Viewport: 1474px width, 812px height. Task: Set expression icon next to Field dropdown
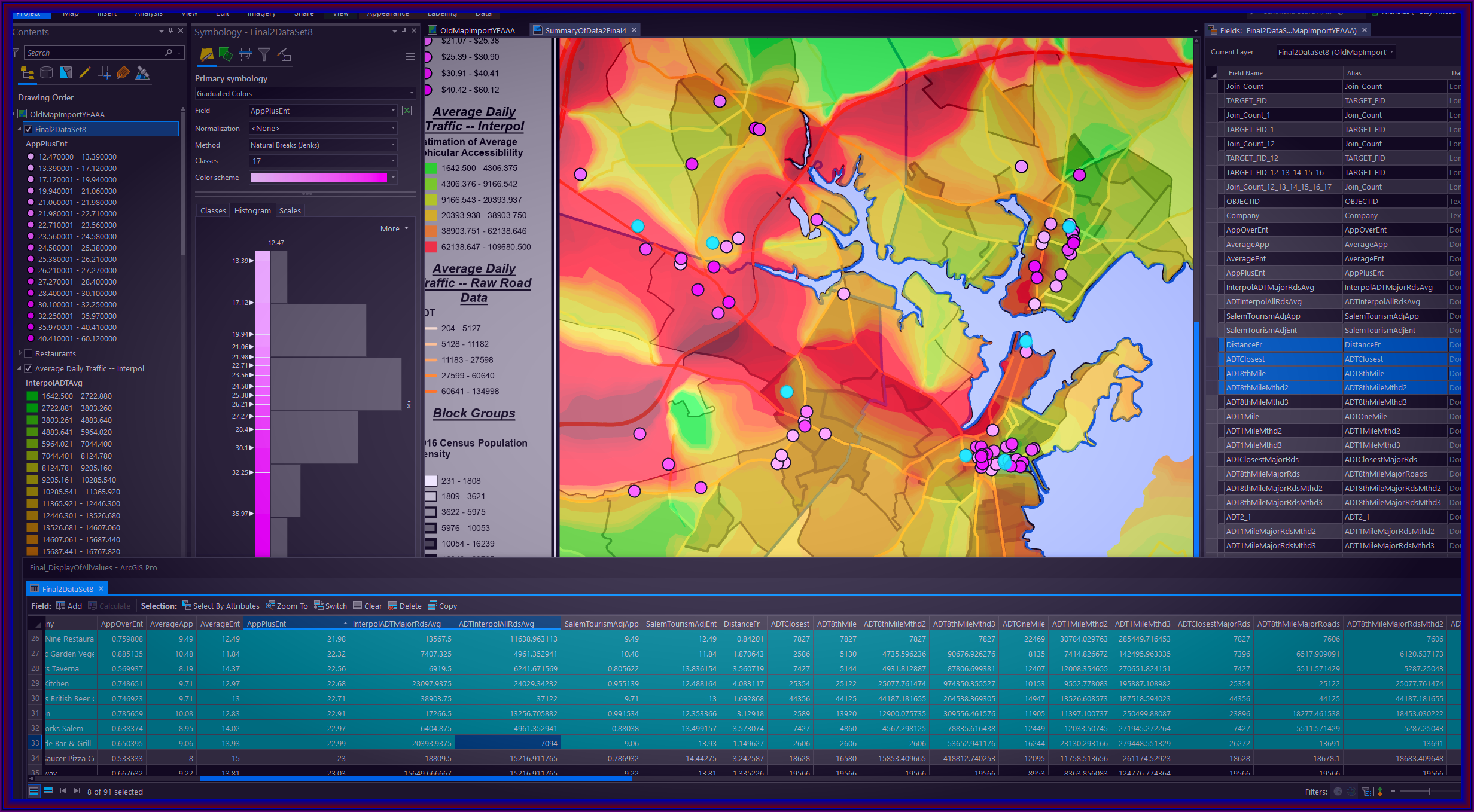[407, 111]
